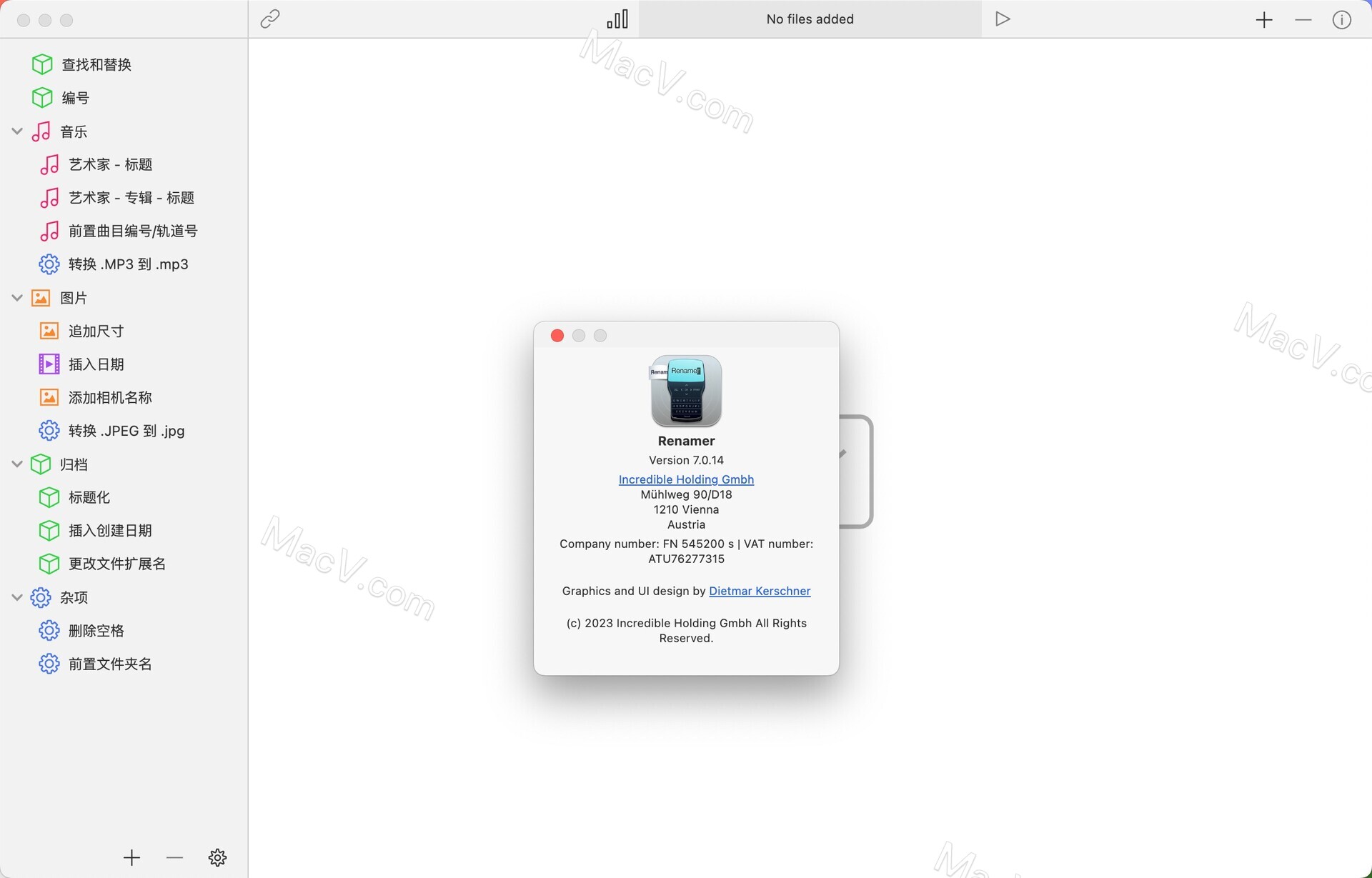Click the cube icon next to 标题化
The image size is (1372, 878).
pos(49,497)
